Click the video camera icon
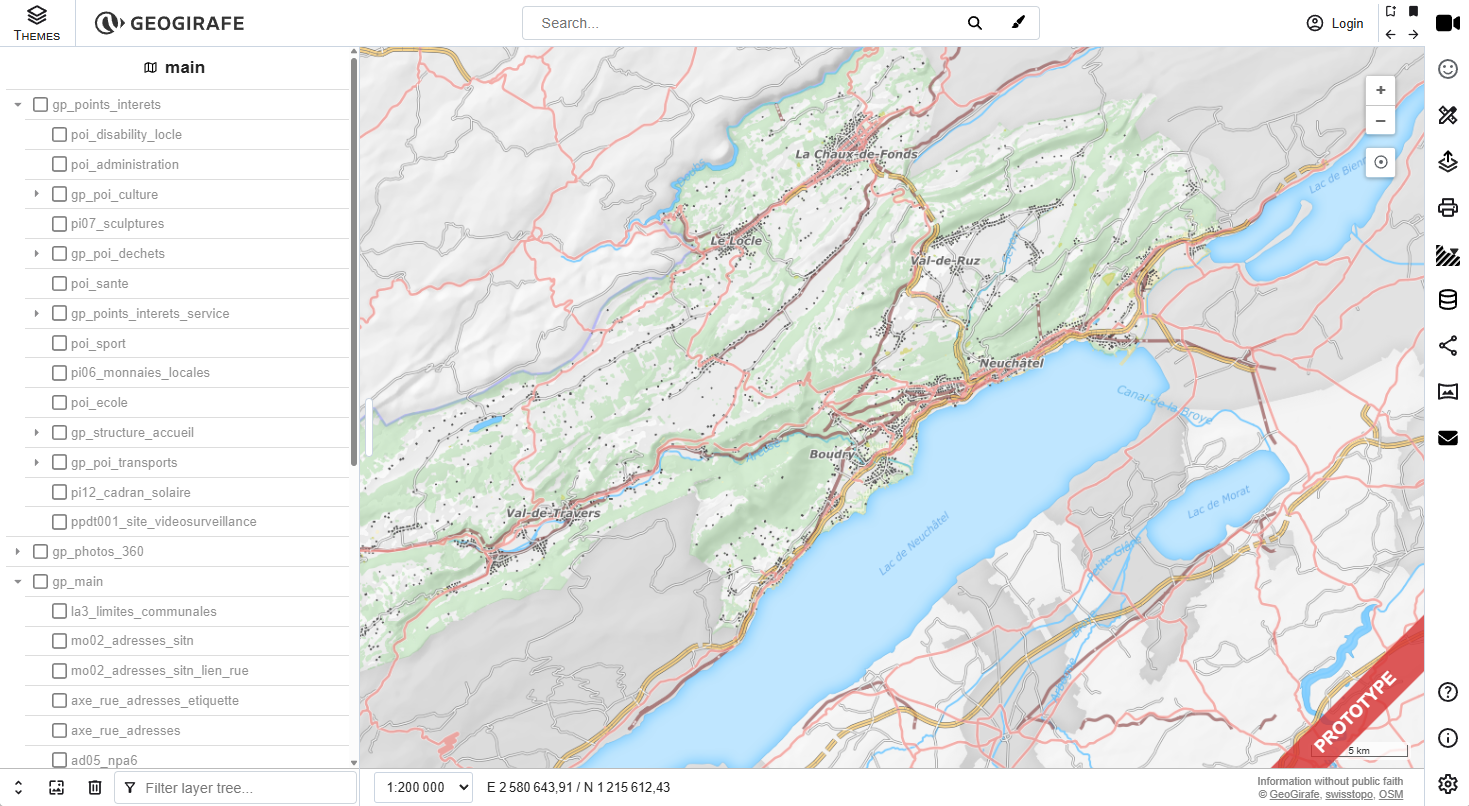This screenshot has width=1469, height=806. [x=1447, y=23]
